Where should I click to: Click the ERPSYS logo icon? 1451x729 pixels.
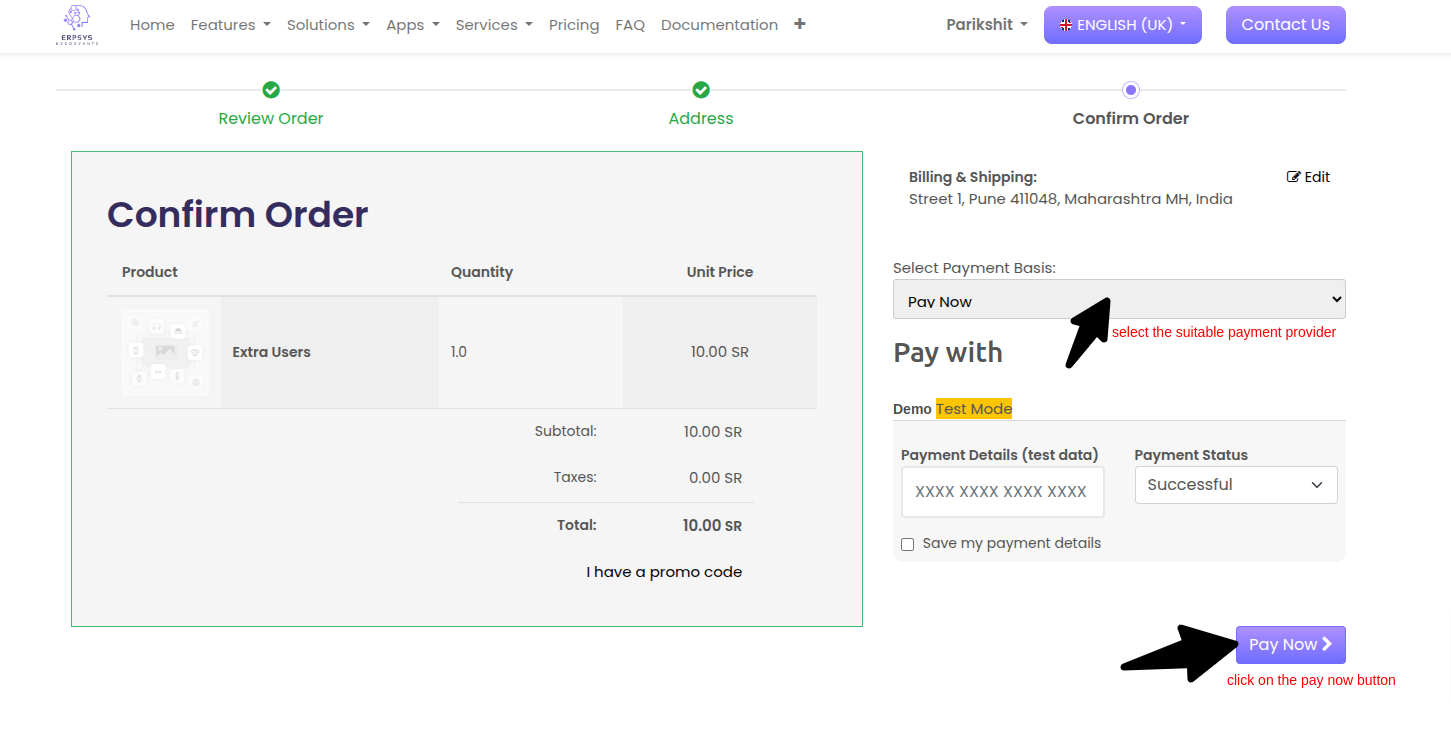[75, 25]
